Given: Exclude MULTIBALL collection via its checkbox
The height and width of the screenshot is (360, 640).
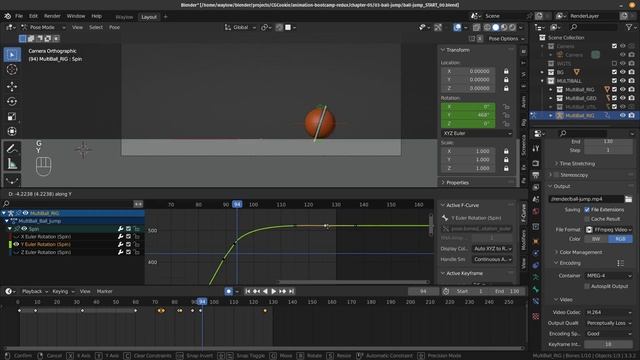Looking at the screenshot, I should pos(614,80).
